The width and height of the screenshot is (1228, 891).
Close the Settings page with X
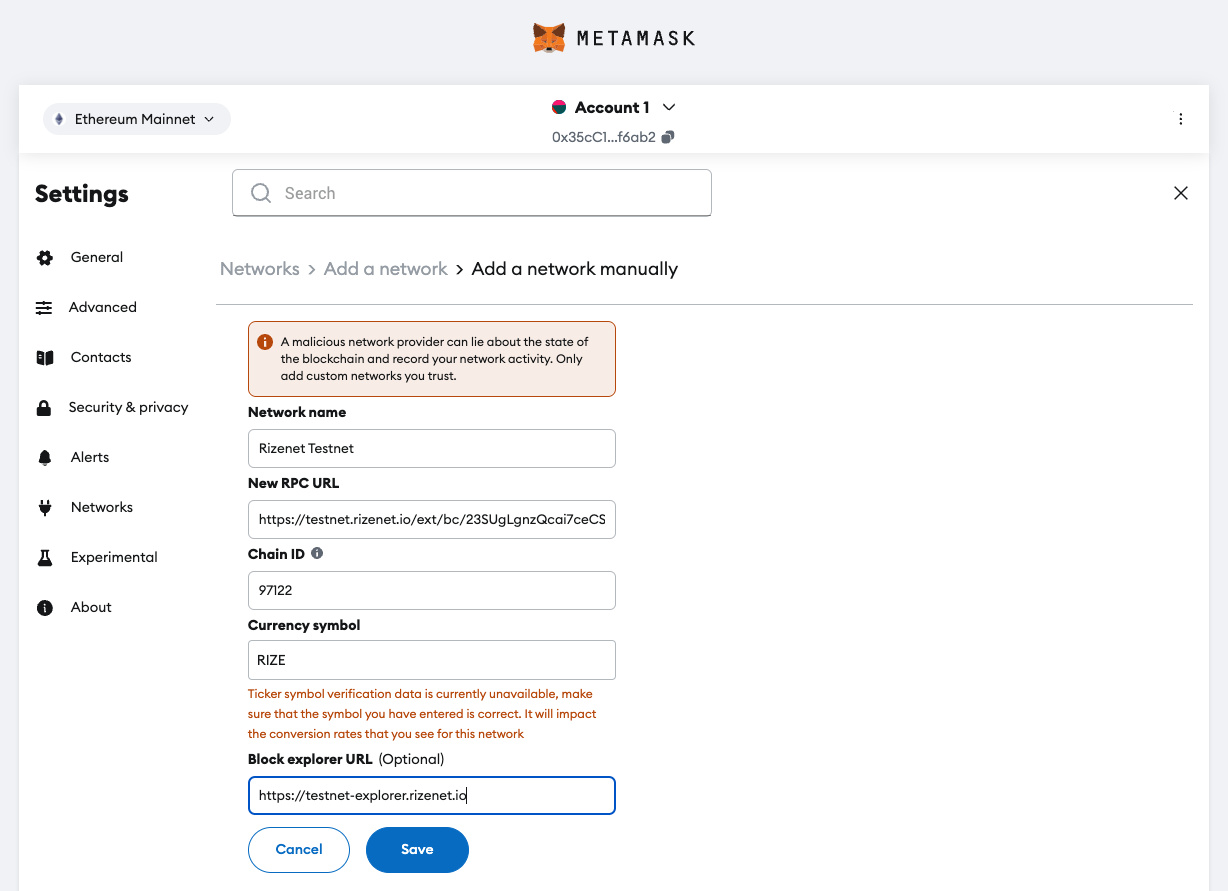1180,193
